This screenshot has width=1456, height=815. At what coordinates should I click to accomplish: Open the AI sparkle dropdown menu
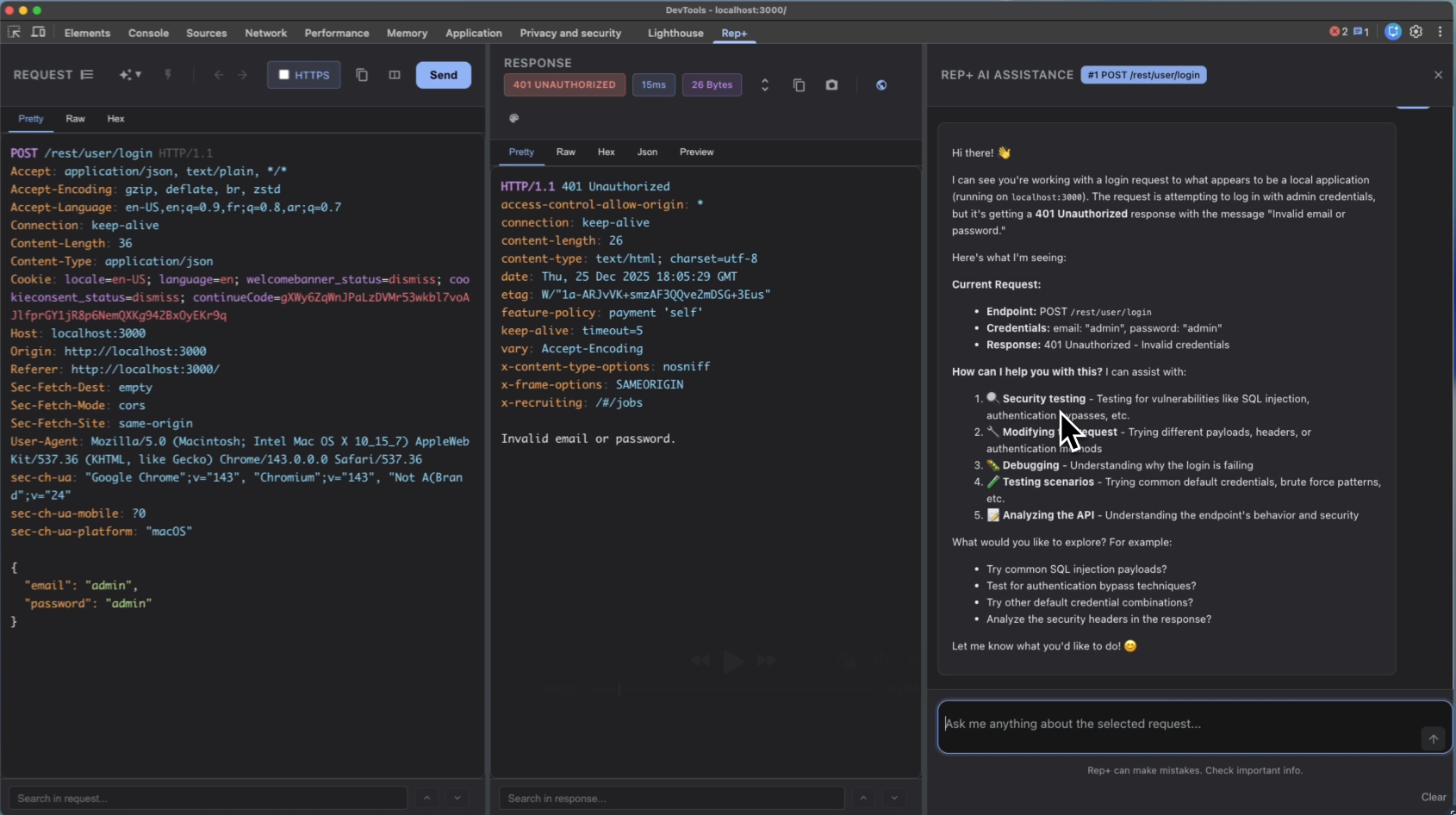pos(130,75)
